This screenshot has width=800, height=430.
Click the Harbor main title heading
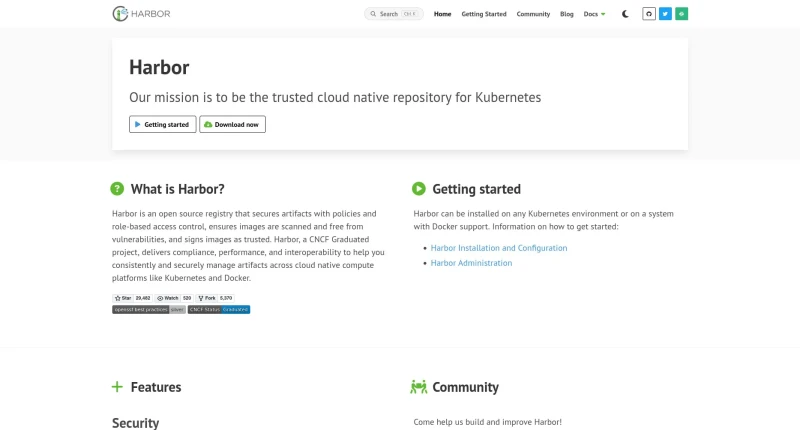tap(159, 67)
